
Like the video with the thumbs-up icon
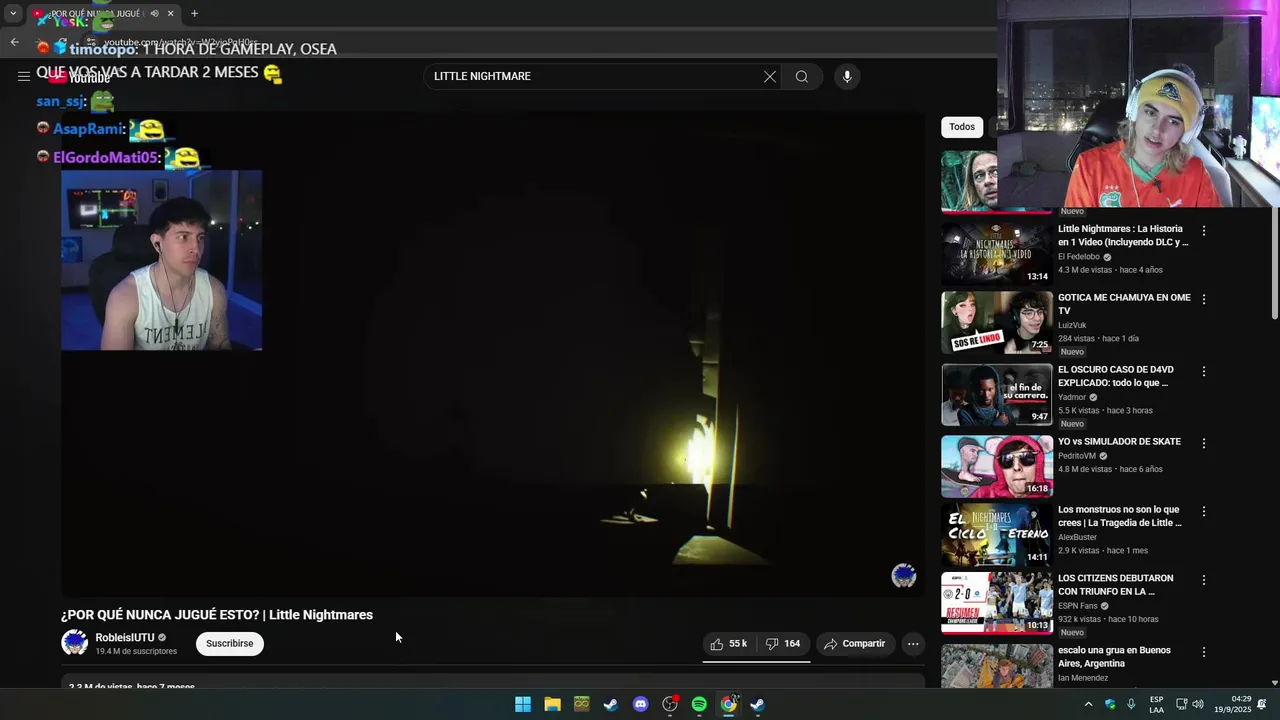click(x=729, y=644)
